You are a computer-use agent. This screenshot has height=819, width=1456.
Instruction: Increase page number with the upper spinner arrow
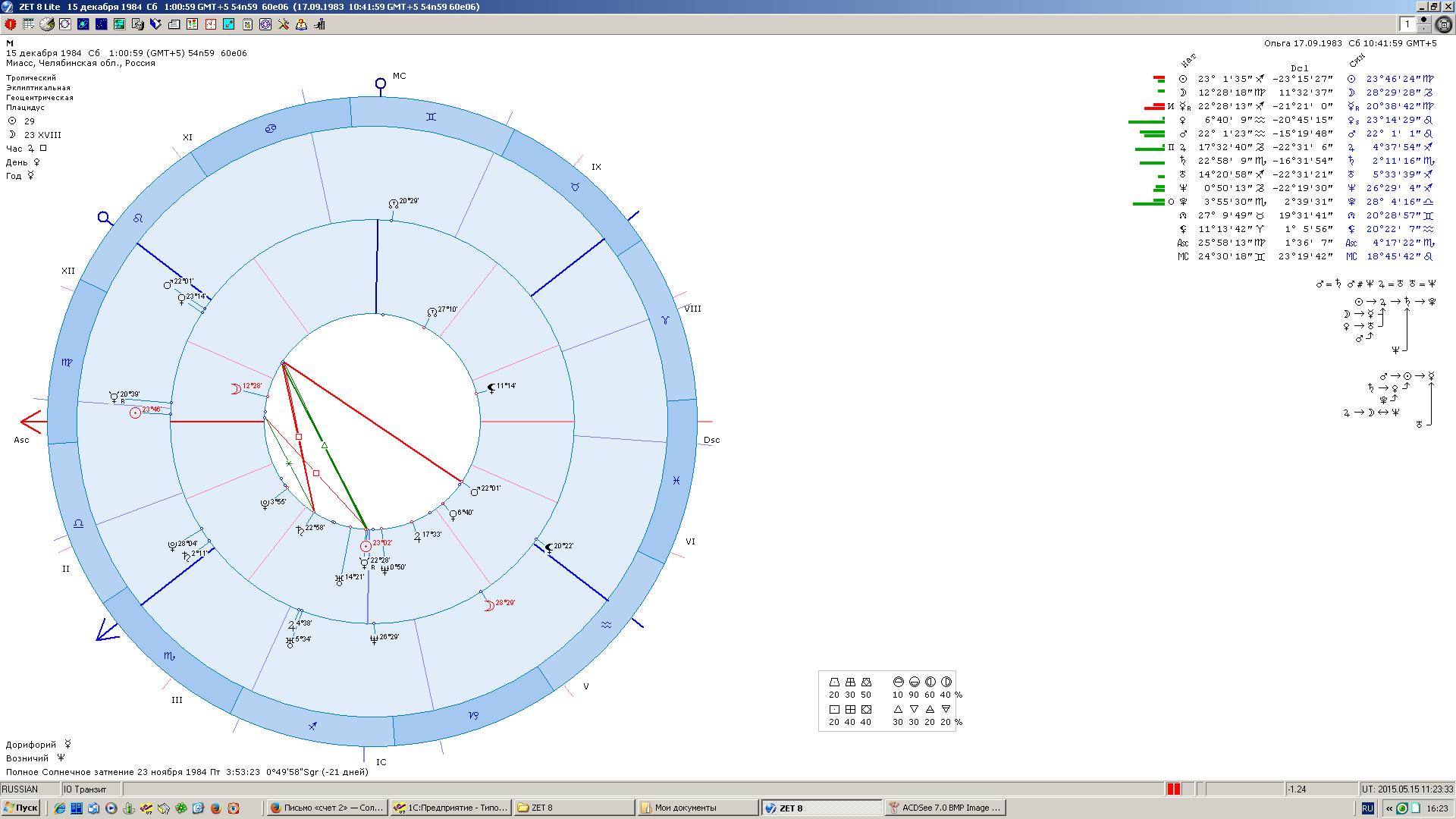click(x=1423, y=20)
